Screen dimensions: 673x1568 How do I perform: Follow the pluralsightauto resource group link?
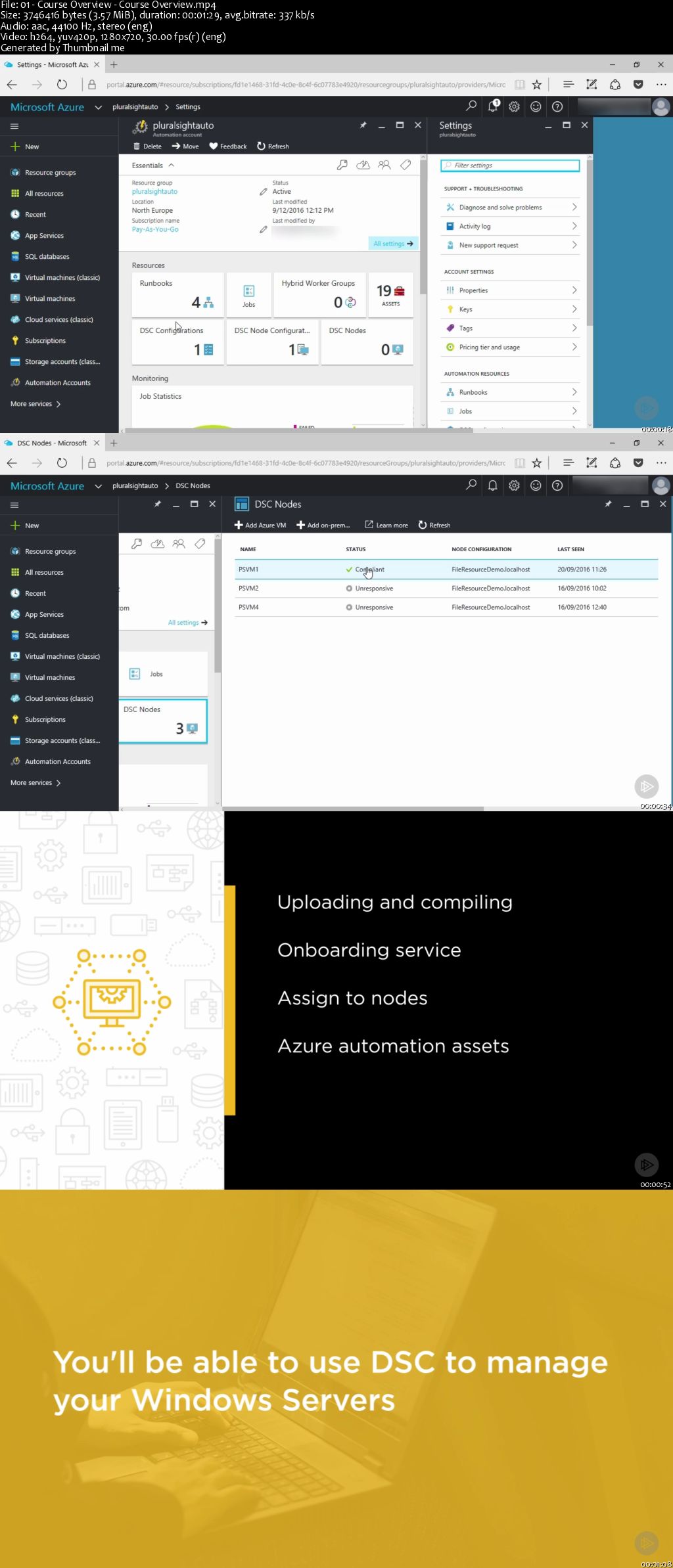154,192
